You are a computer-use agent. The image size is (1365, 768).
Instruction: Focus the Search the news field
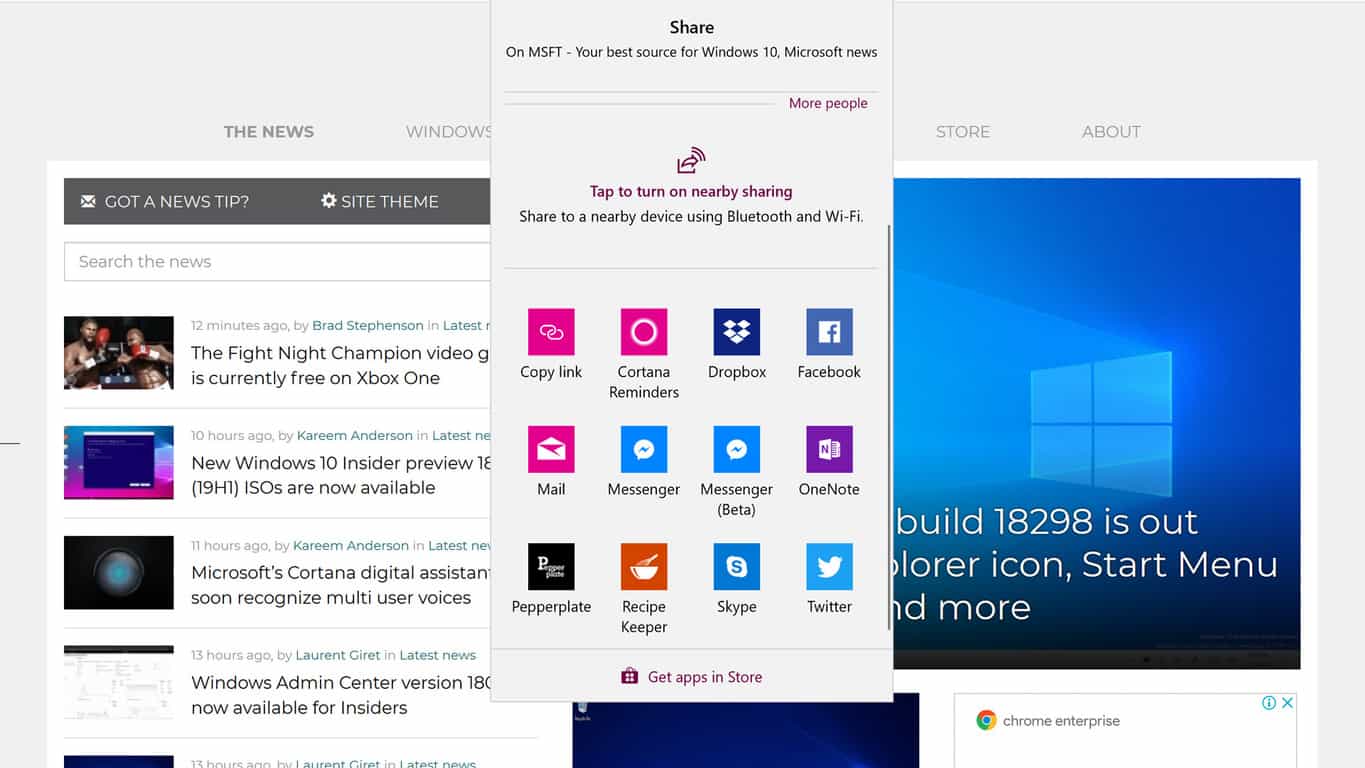[277, 262]
